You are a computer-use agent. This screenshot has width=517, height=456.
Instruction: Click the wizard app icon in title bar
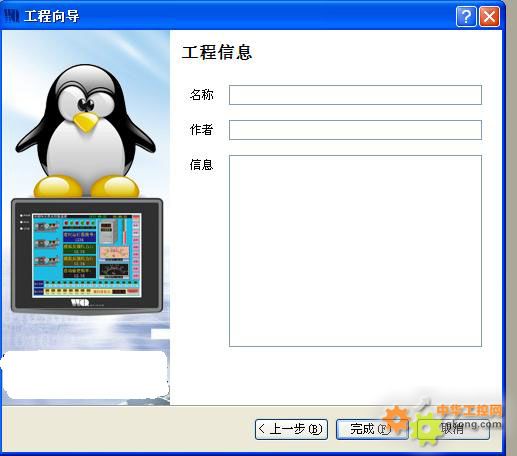(12, 15)
